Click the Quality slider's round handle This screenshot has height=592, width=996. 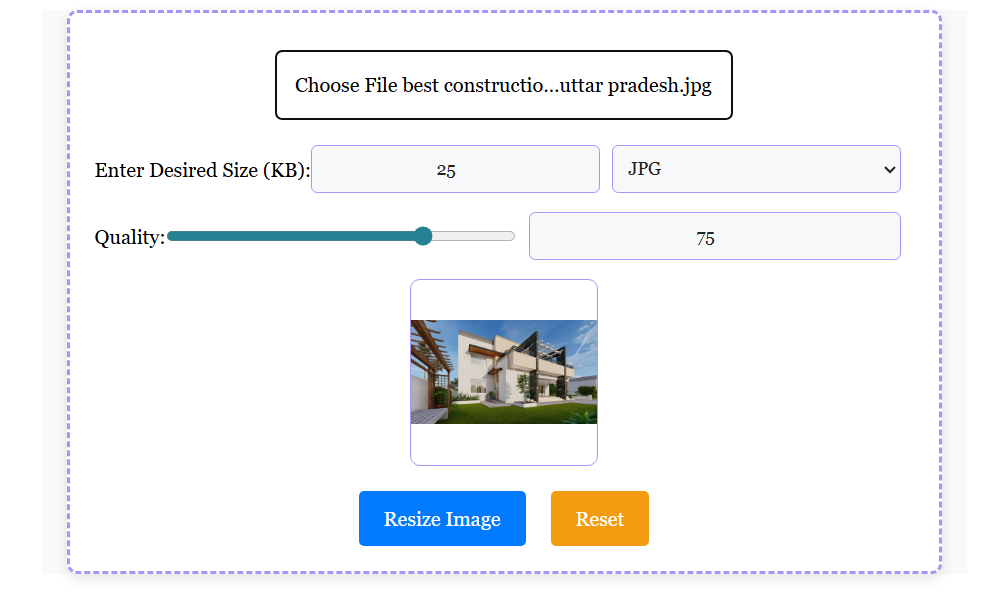(x=423, y=236)
